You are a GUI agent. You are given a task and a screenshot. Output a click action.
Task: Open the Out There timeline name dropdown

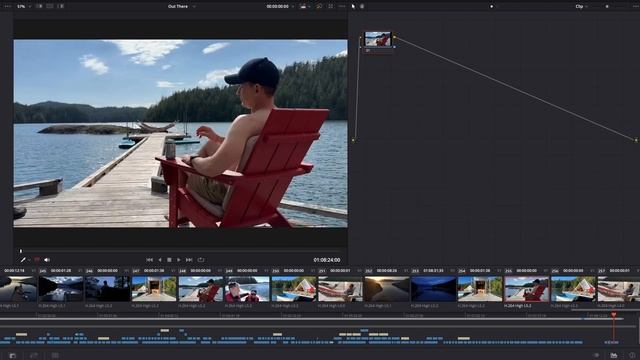coord(182,7)
